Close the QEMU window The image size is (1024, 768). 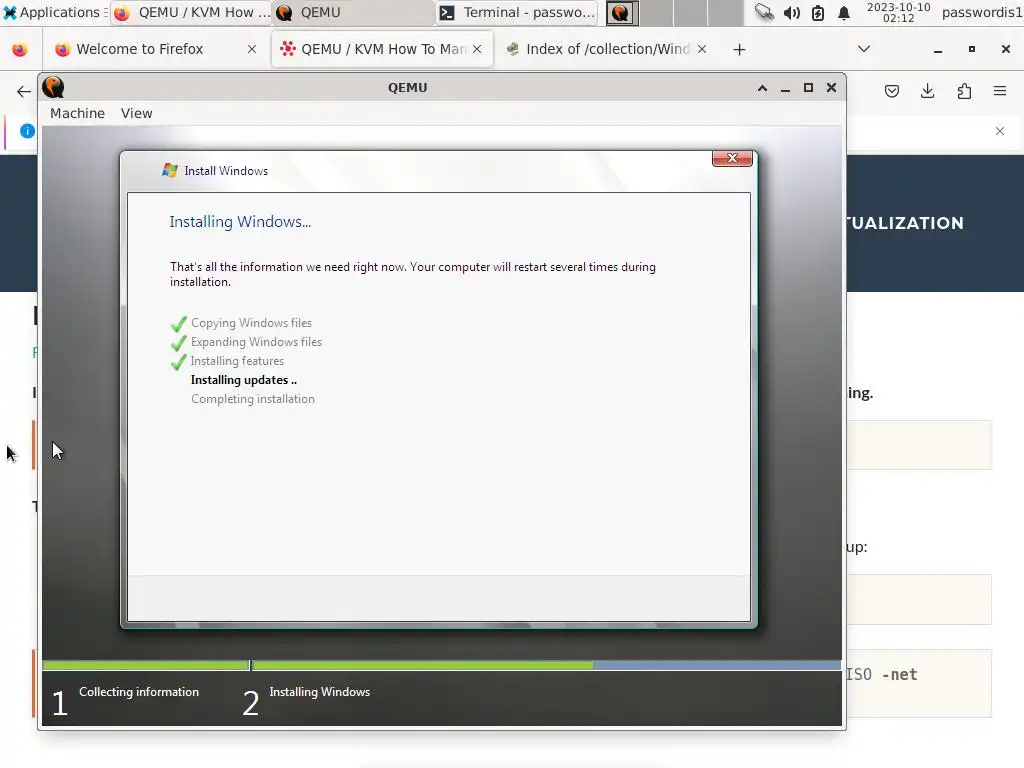831,88
